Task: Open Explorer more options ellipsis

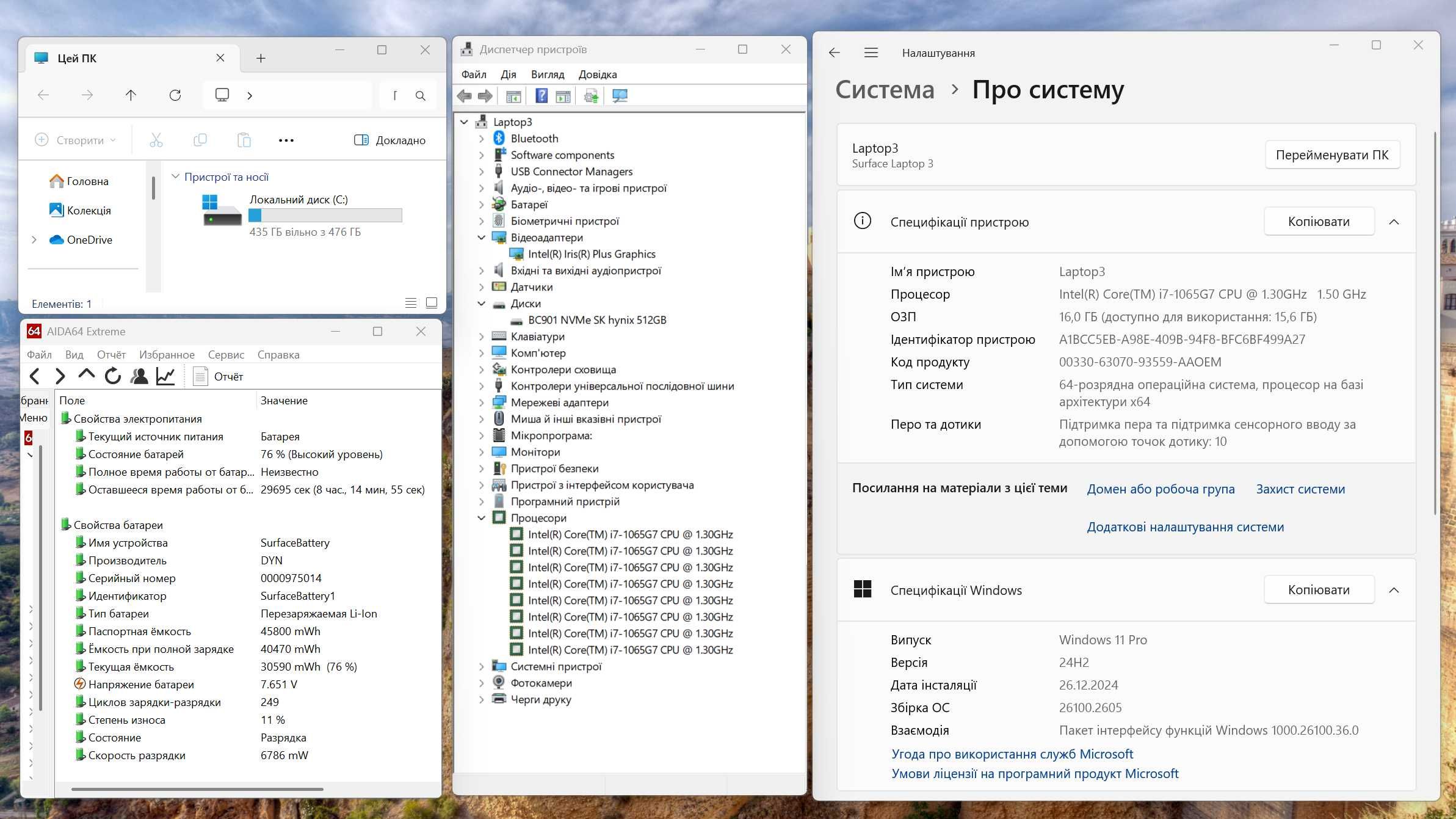Action: (x=286, y=140)
